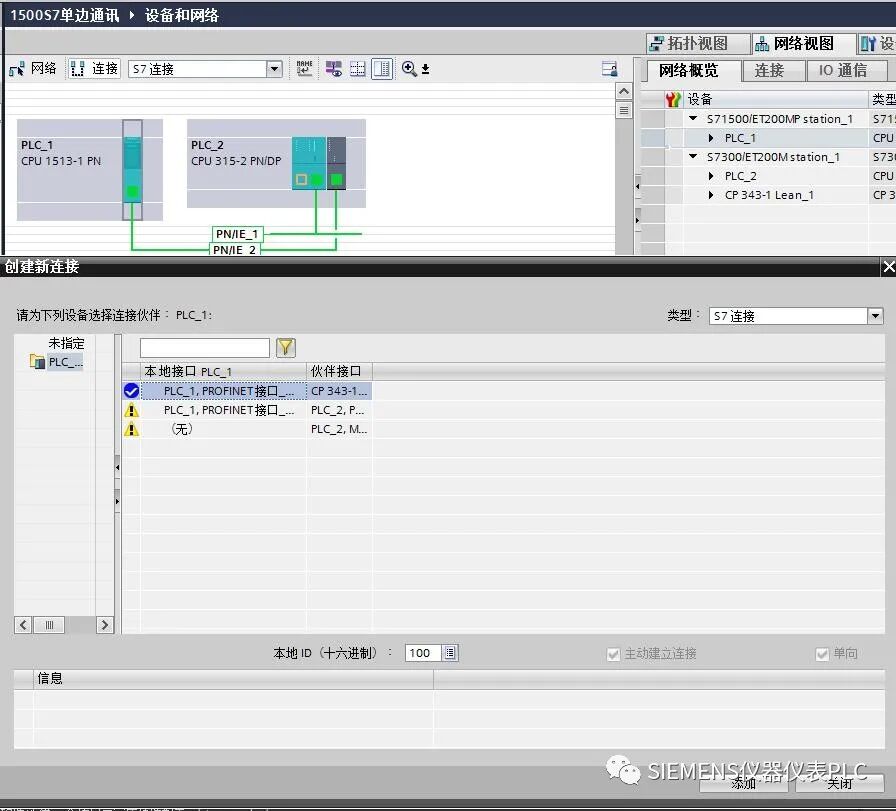This screenshot has height=811, width=896.
Task: Click scroll up arrow of network view
Action: (x=624, y=91)
